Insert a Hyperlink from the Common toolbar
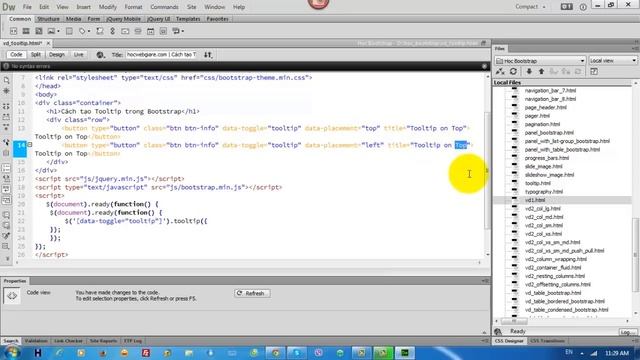640x360 pixels. coord(112,31)
